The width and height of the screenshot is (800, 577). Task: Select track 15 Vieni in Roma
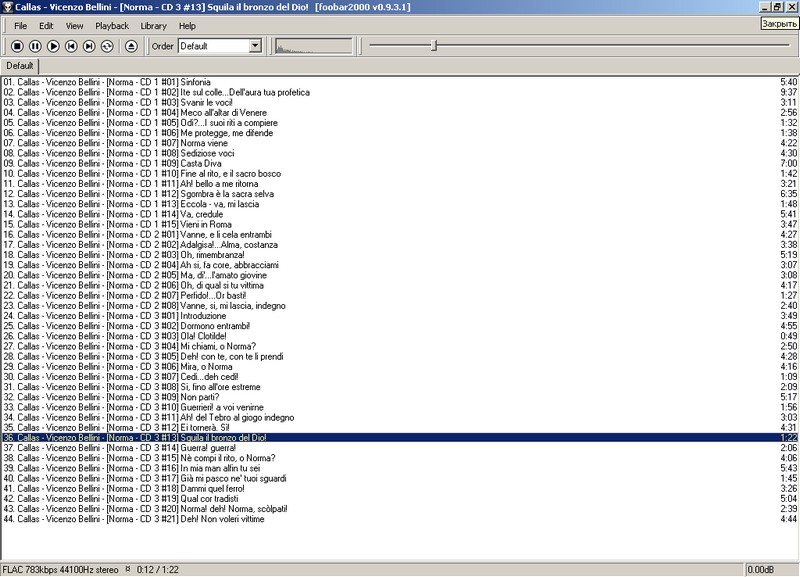(399, 224)
